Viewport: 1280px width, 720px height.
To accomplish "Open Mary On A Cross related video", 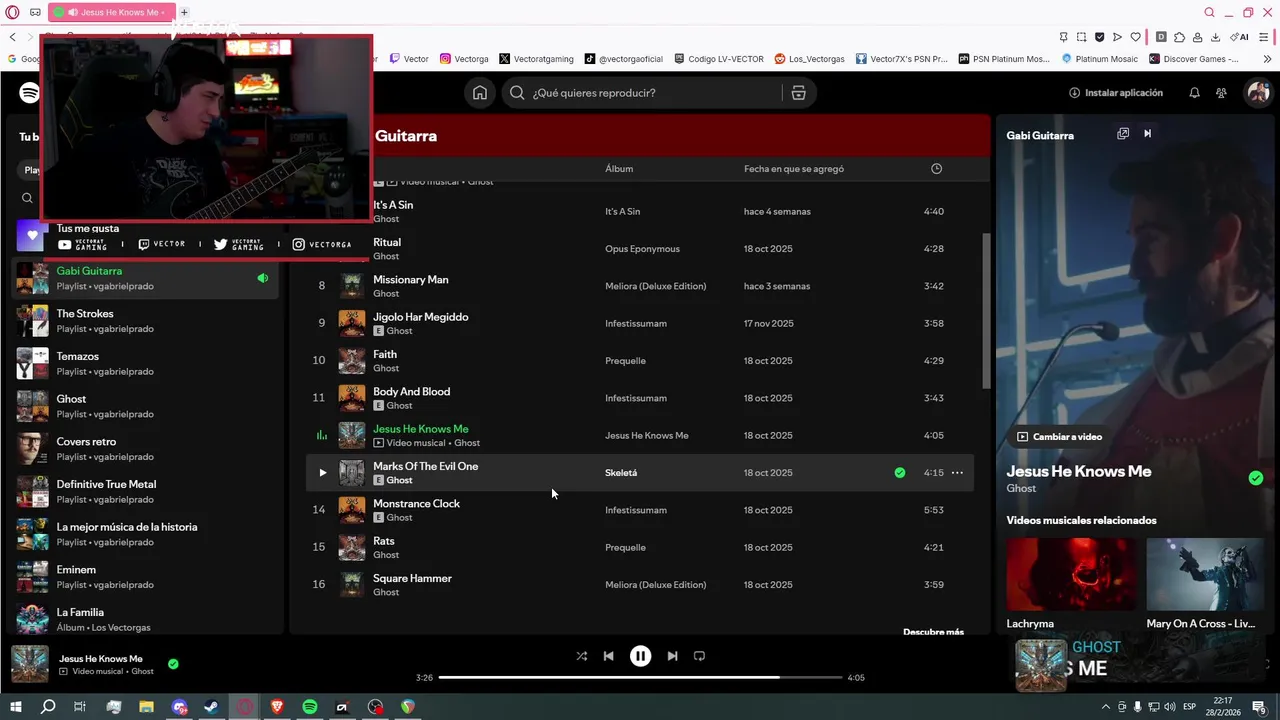I will tap(1205, 574).
